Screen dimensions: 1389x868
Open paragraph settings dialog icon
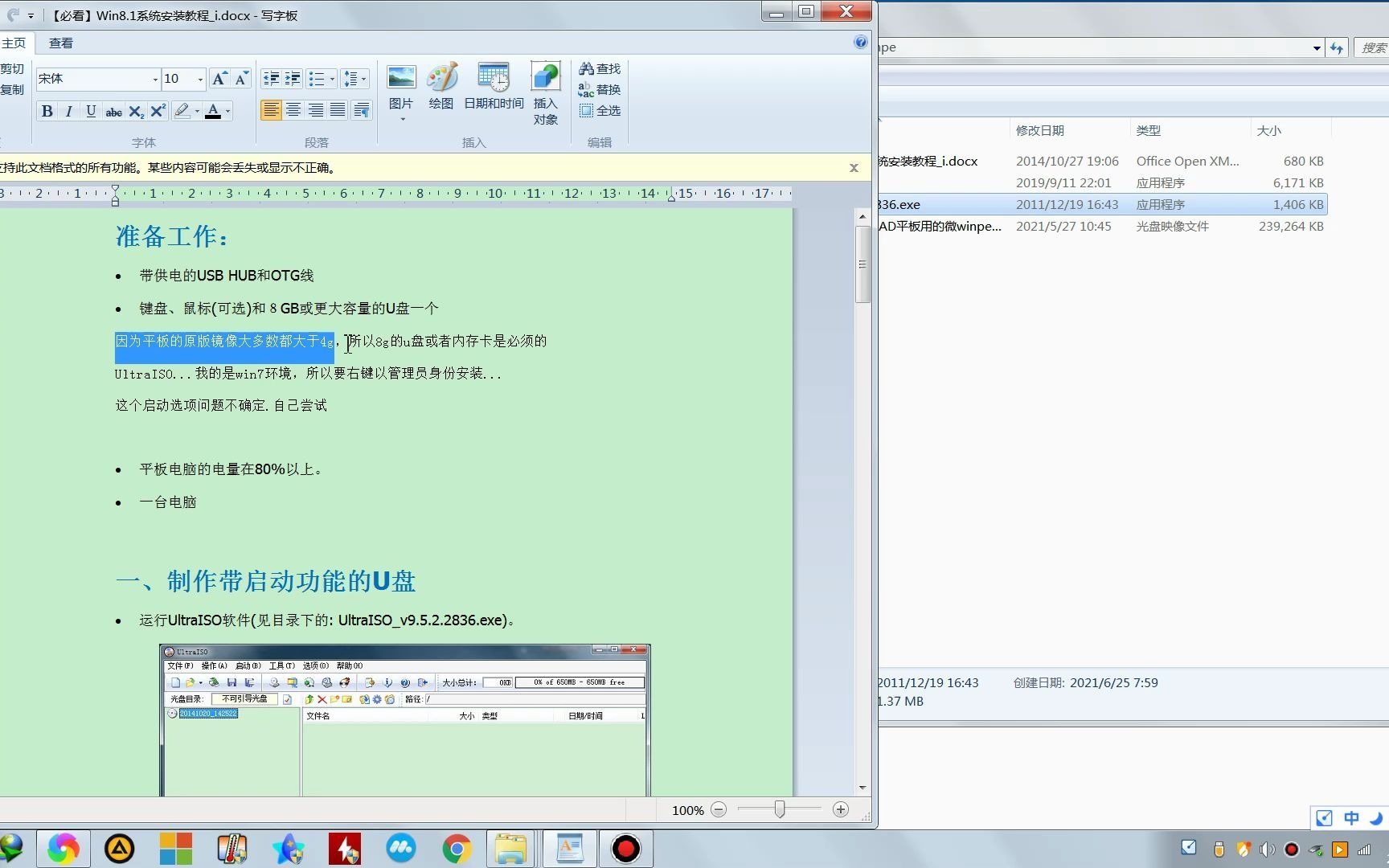pyautogui.click(x=362, y=110)
